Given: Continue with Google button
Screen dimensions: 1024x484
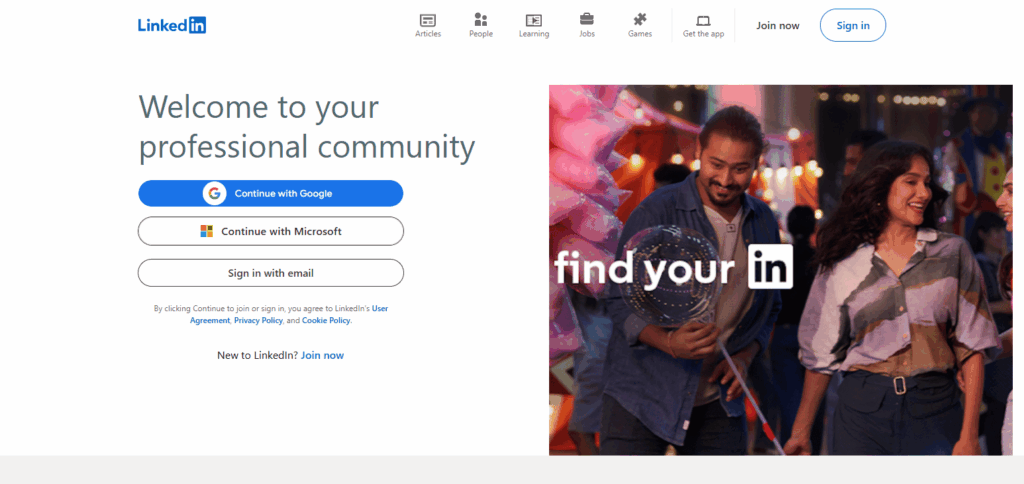Looking at the screenshot, I should pyautogui.click(x=270, y=193).
